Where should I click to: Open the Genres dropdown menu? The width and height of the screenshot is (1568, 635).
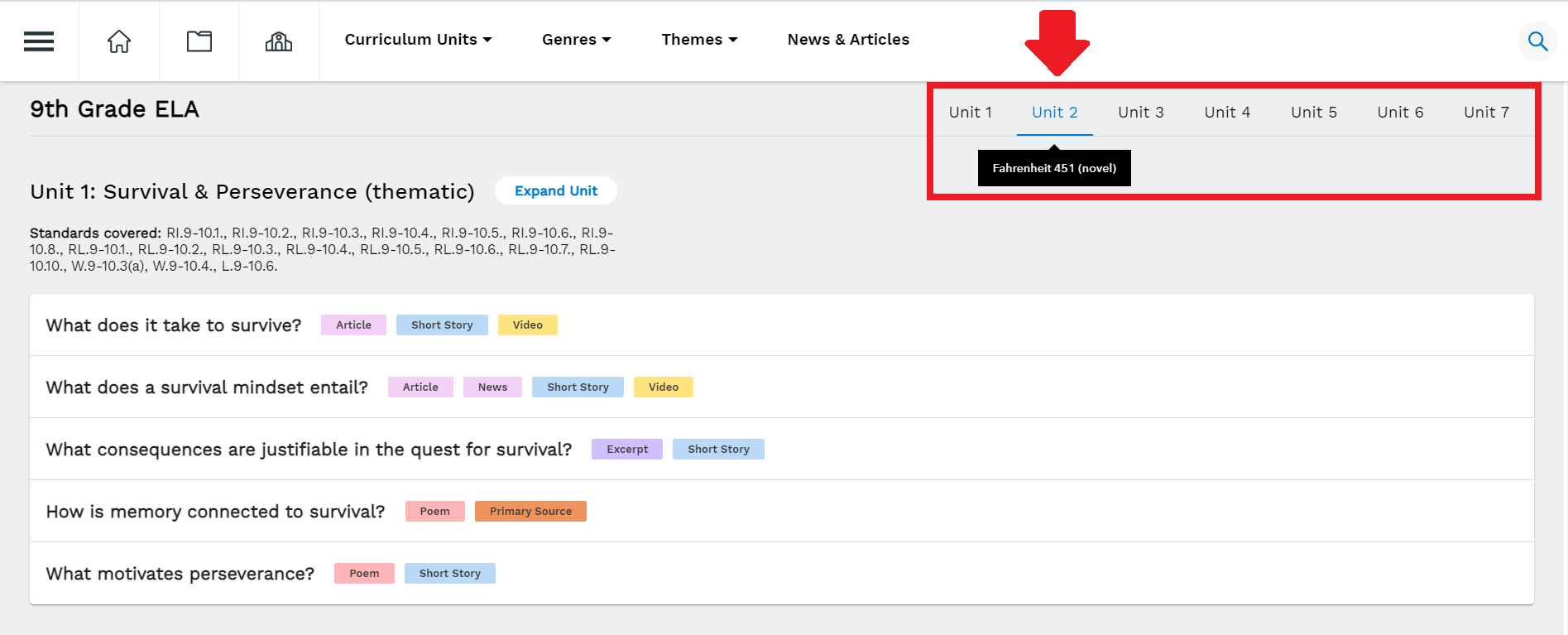point(576,40)
